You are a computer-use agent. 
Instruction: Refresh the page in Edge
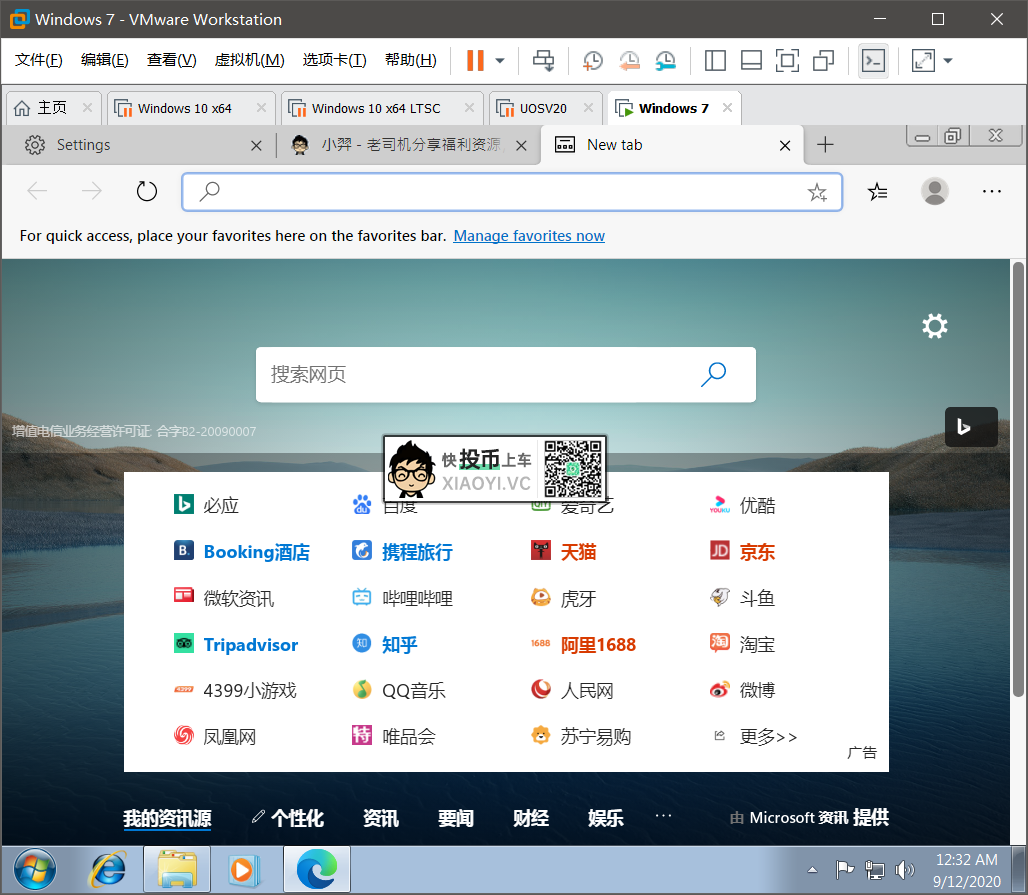pos(147,192)
